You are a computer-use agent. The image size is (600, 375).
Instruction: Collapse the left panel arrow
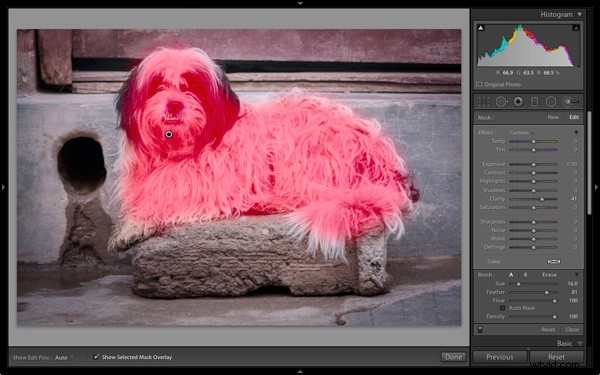click(3, 188)
